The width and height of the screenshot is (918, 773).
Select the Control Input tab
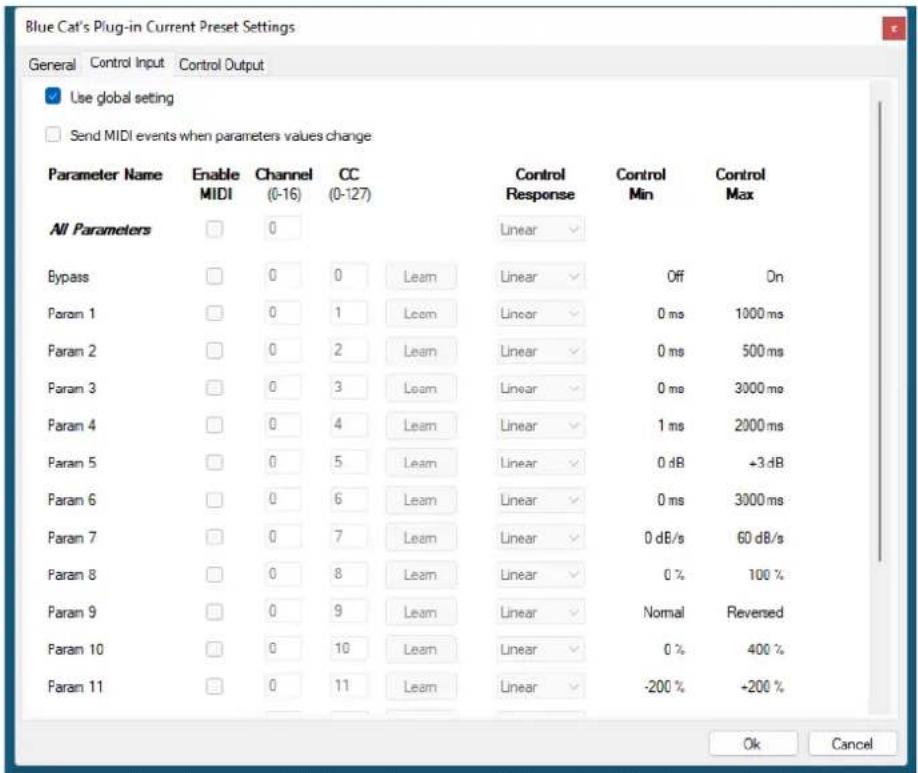click(x=127, y=63)
